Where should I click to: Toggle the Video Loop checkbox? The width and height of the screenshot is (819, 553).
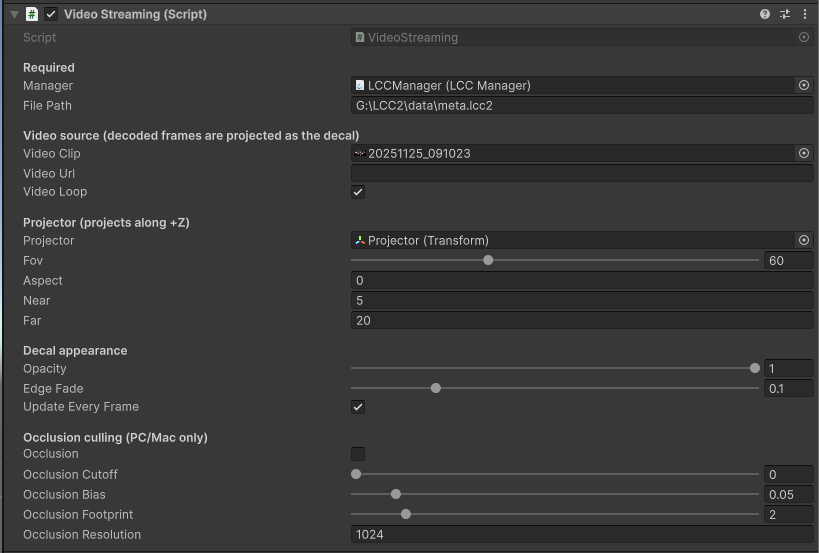click(x=358, y=192)
